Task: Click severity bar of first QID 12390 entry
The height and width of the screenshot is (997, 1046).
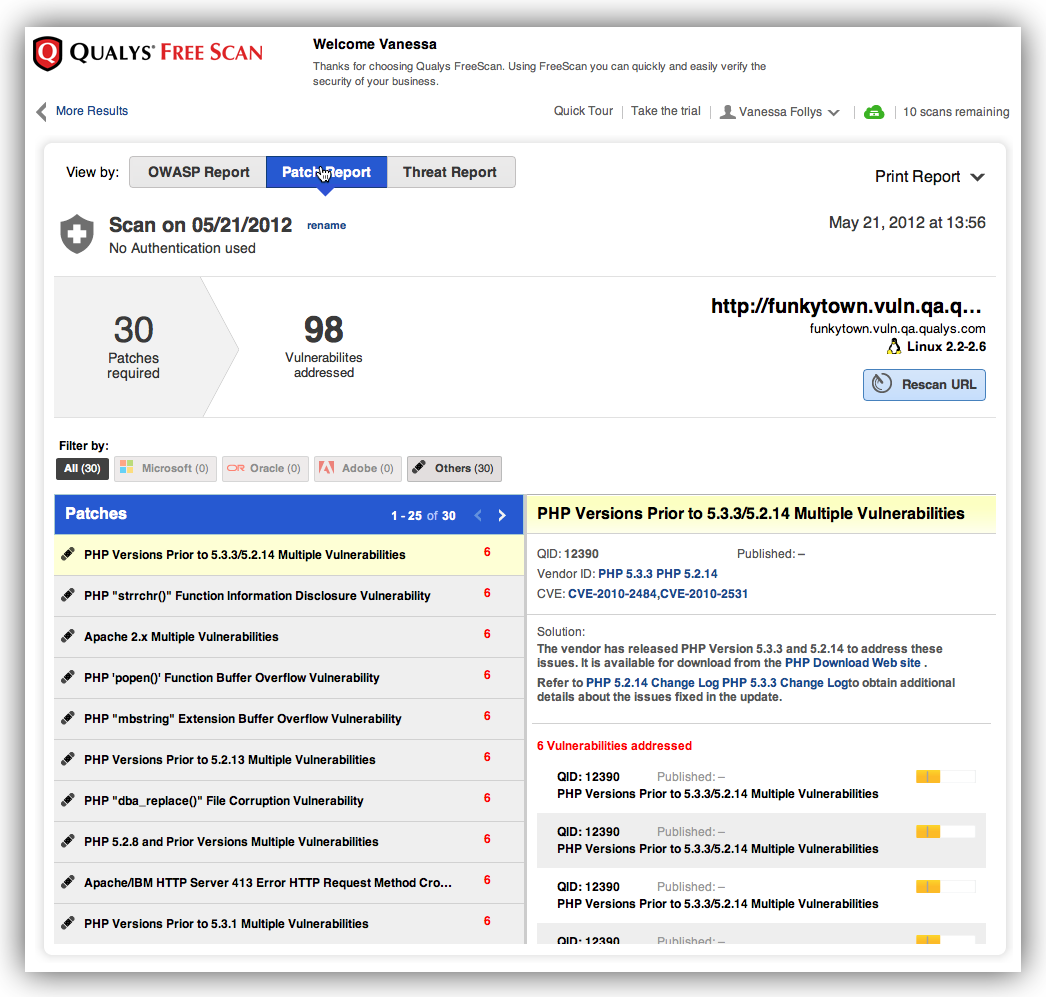Action: tap(945, 776)
